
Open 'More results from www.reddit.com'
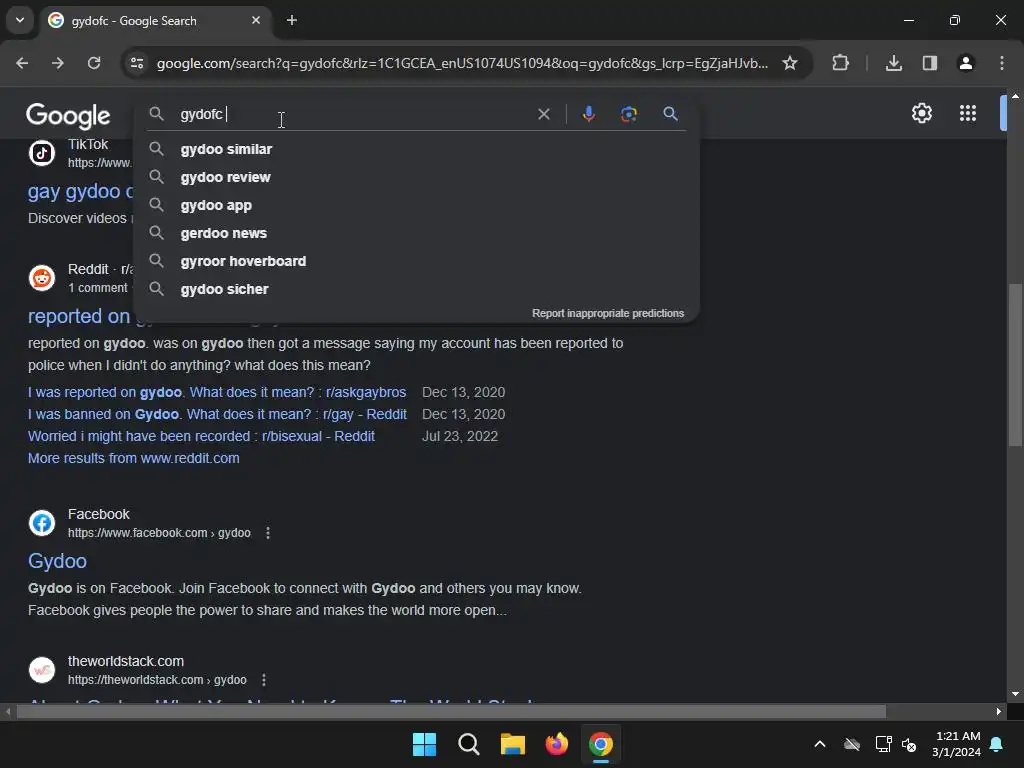point(134,458)
